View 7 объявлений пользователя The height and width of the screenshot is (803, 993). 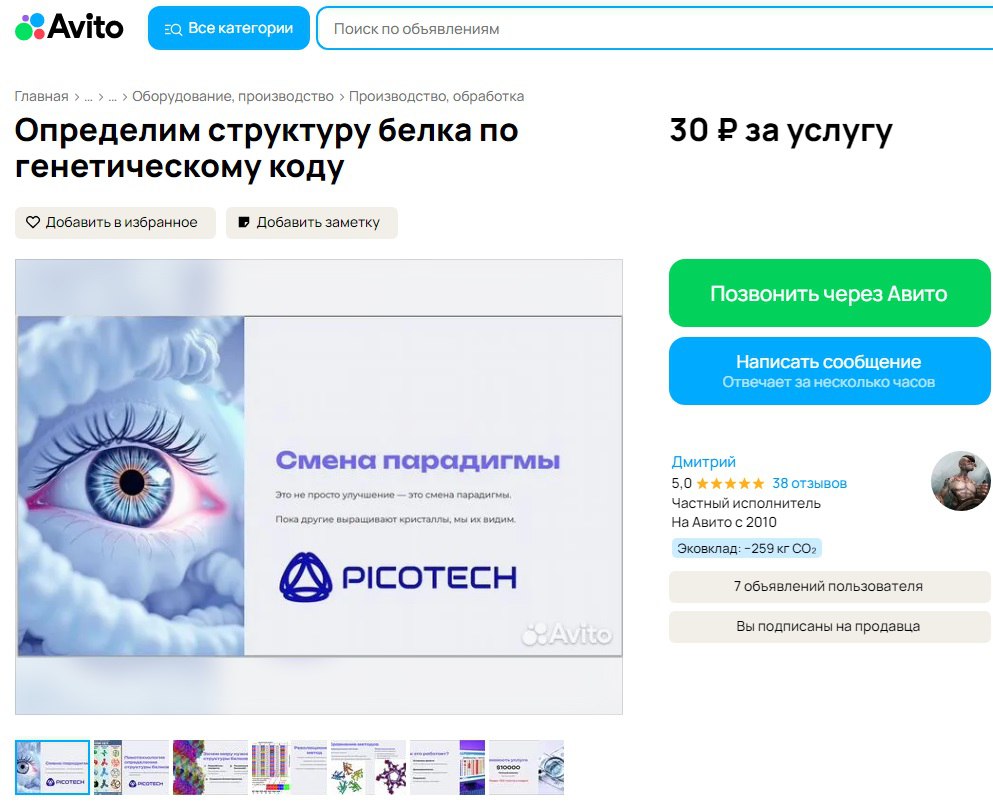830,586
